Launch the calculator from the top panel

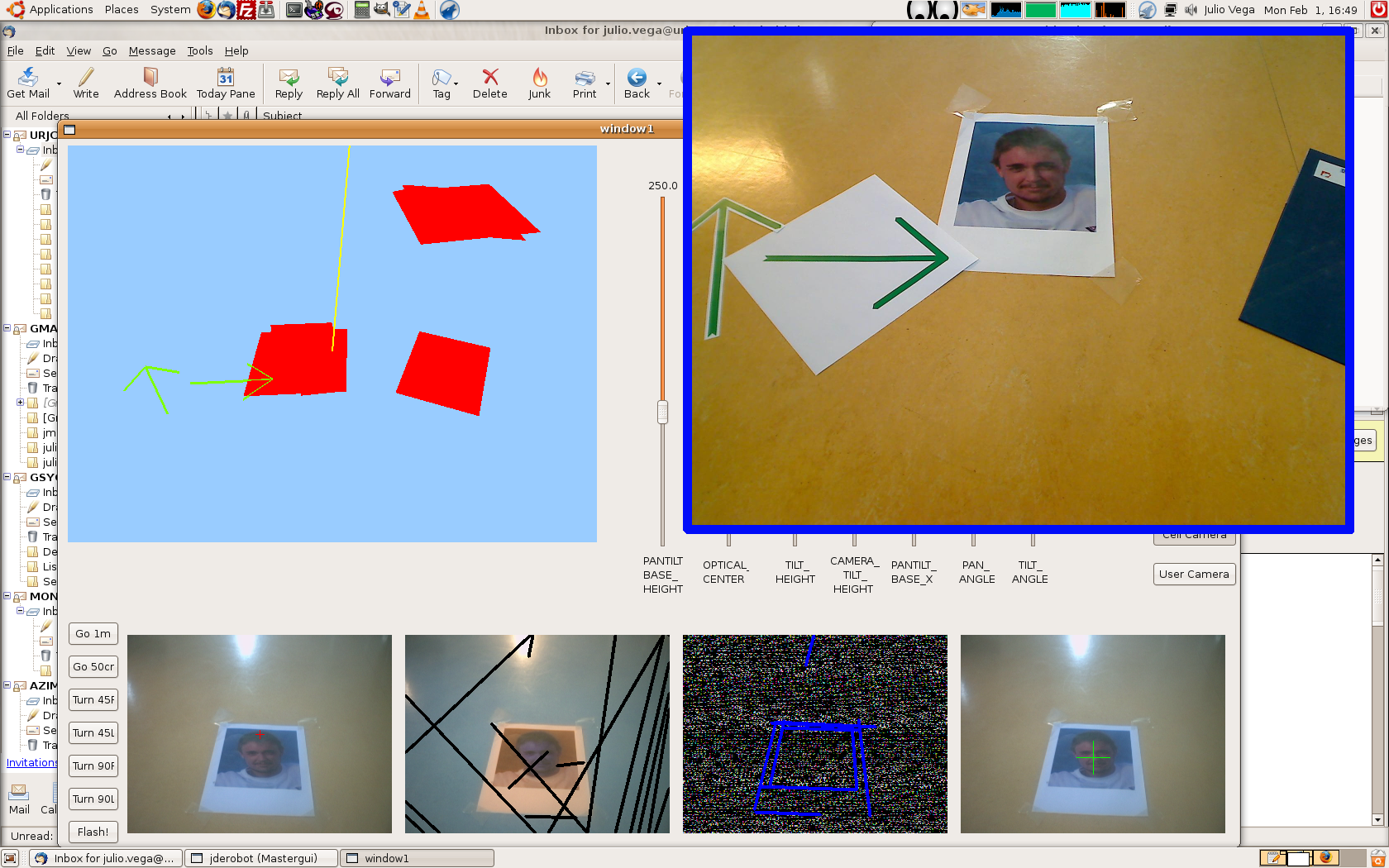[361, 10]
